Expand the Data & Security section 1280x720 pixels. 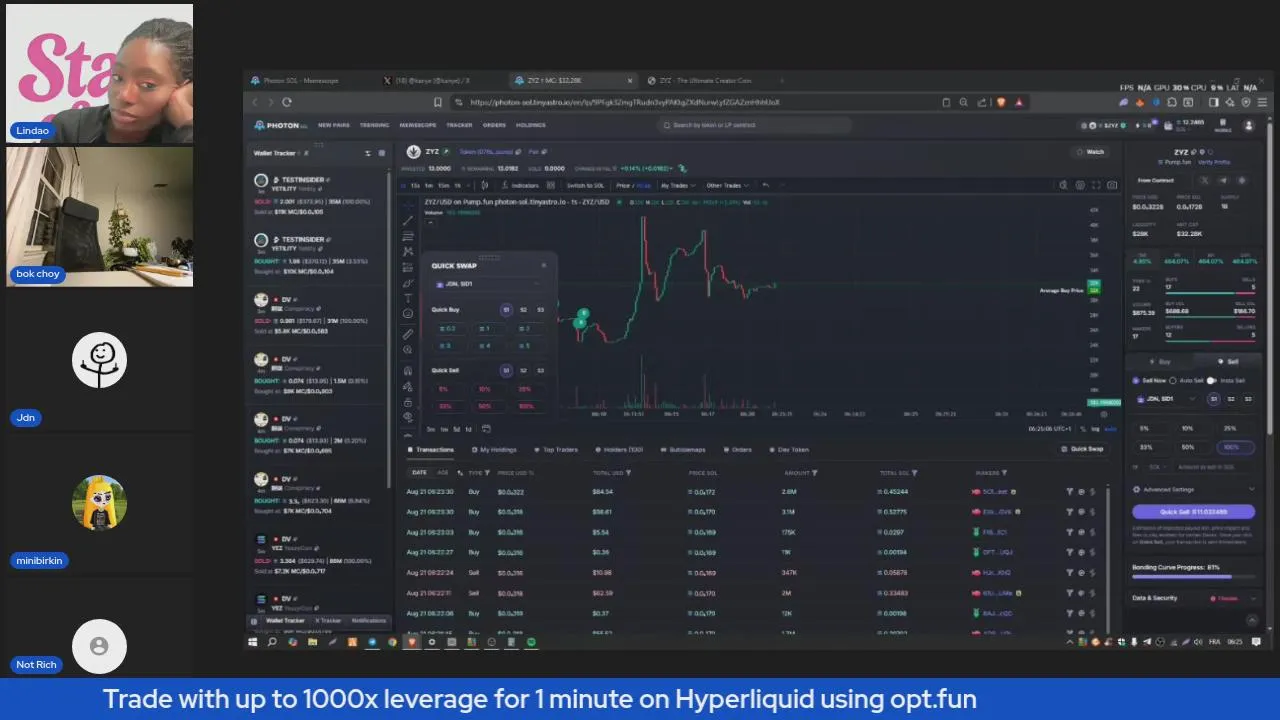pyautogui.click(x=1194, y=598)
